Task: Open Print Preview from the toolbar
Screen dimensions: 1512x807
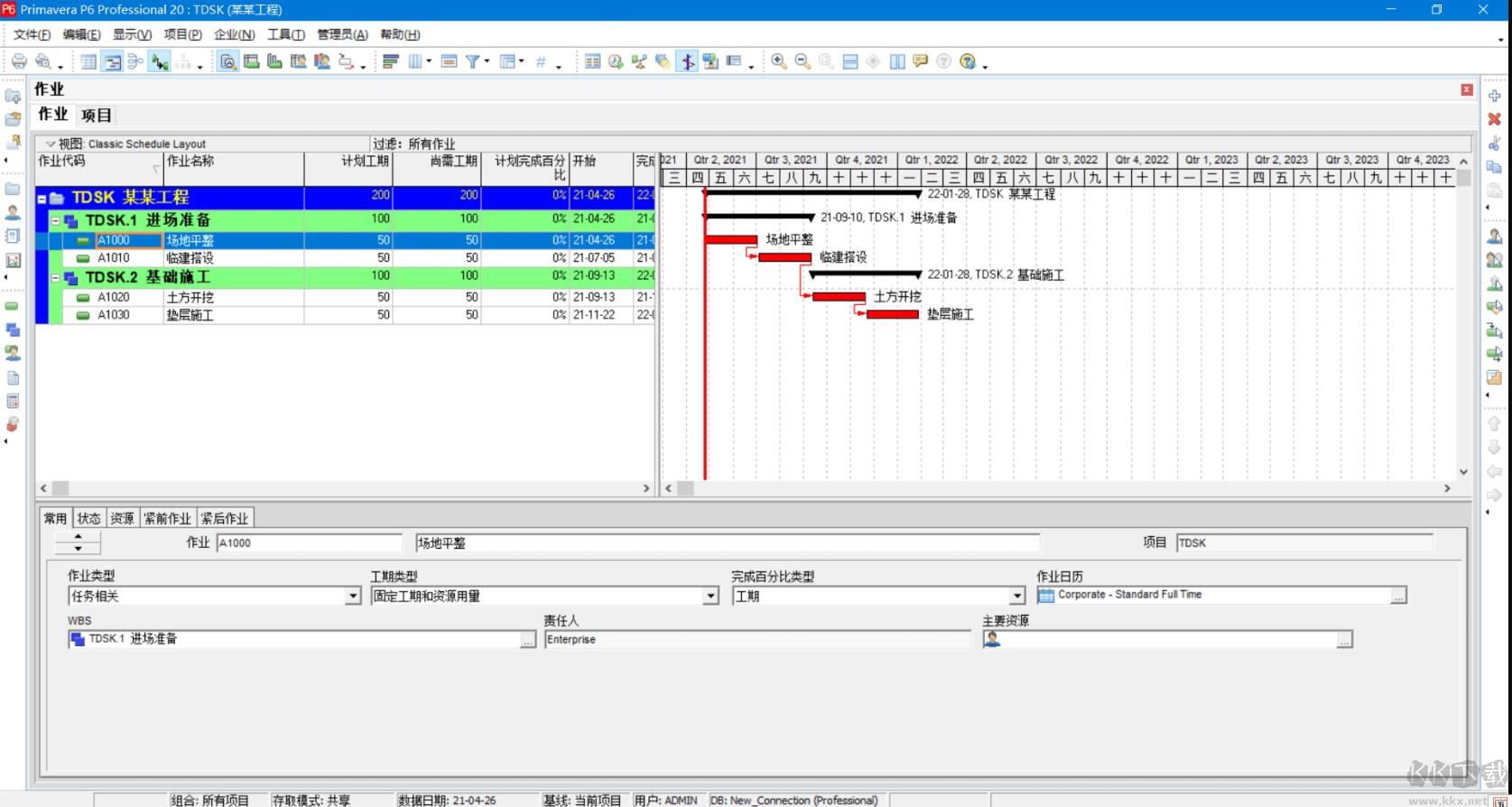Action: [42, 61]
